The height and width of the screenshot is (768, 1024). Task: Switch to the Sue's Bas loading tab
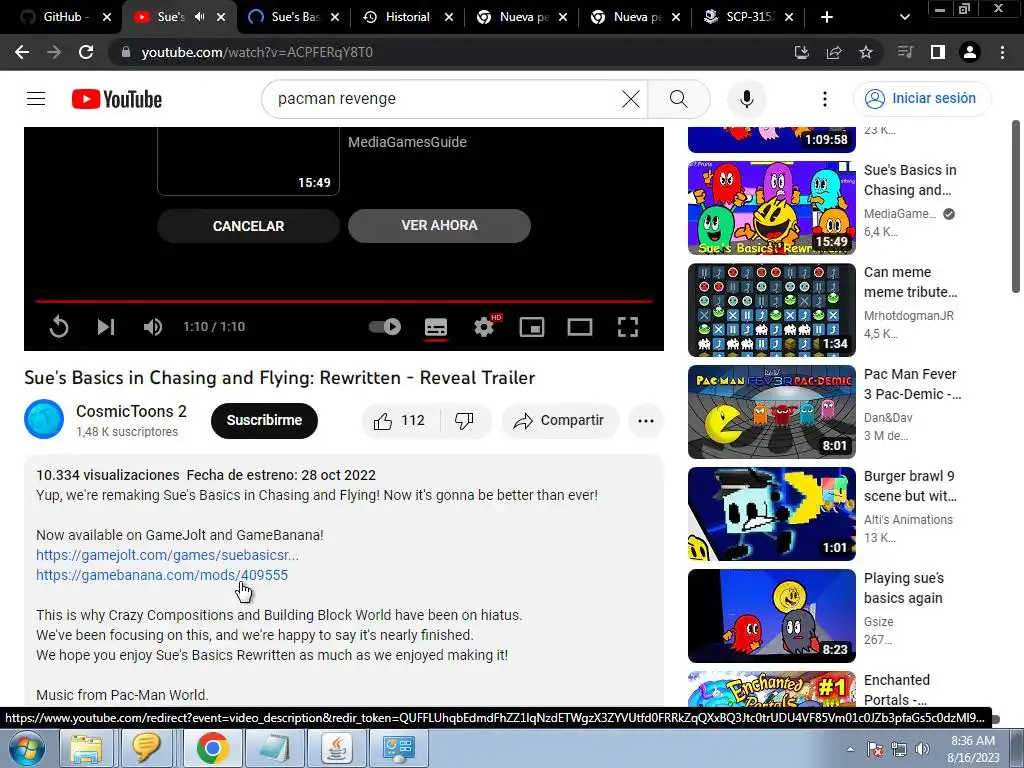point(295,17)
